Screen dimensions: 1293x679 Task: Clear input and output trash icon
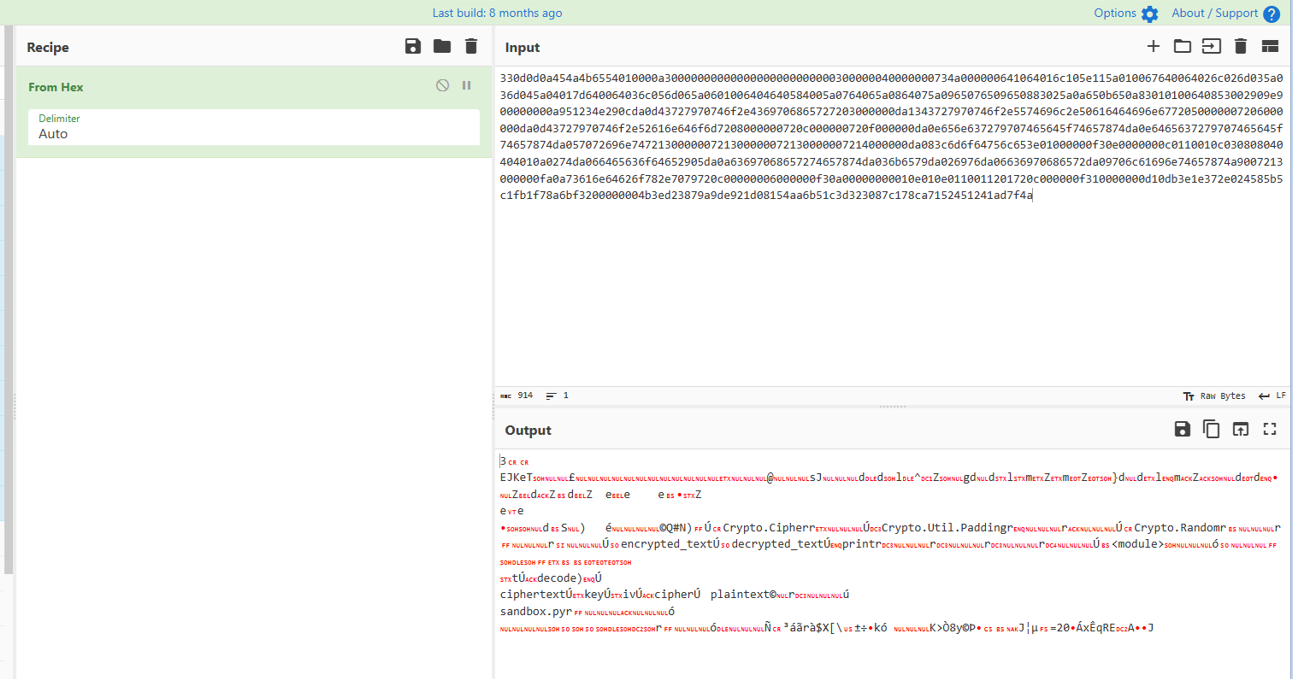pyautogui.click(x=1241, y=46)
